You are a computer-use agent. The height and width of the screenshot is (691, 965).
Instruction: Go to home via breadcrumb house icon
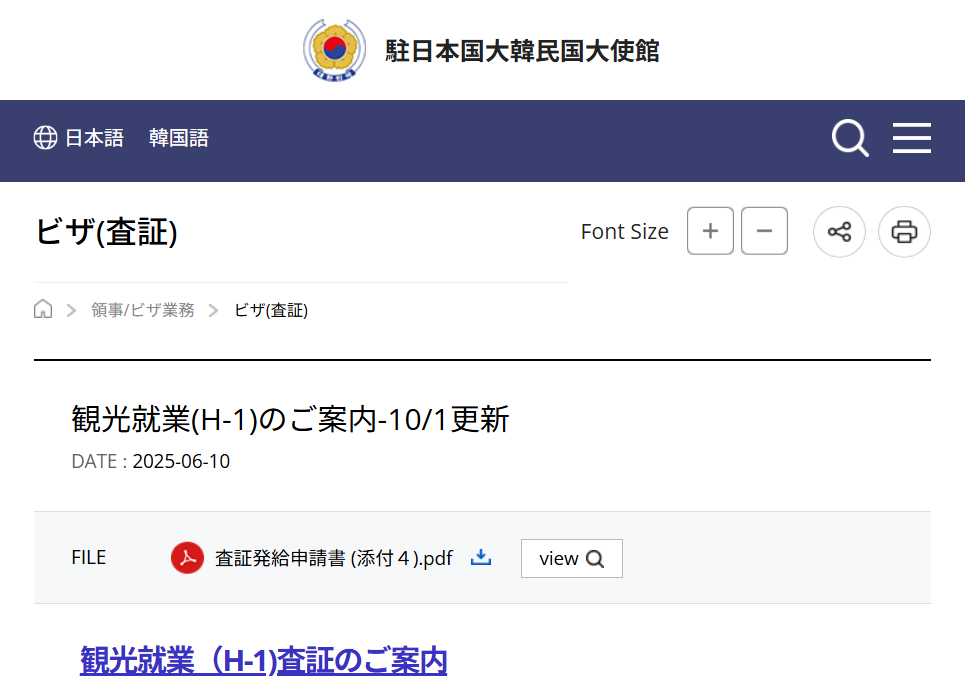pos(43,309)
